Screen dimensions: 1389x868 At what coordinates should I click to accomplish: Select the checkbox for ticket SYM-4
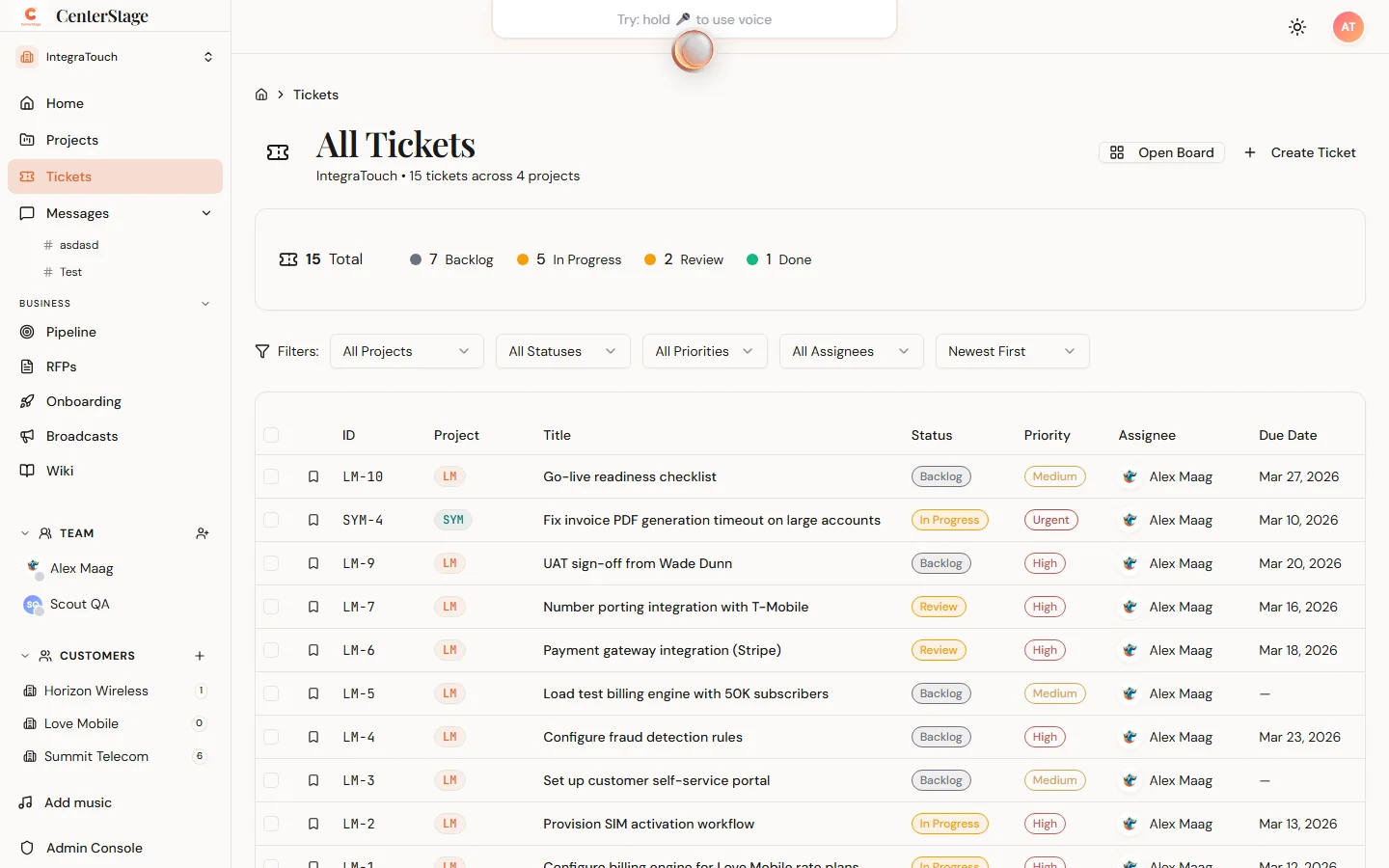click(271, 520)
